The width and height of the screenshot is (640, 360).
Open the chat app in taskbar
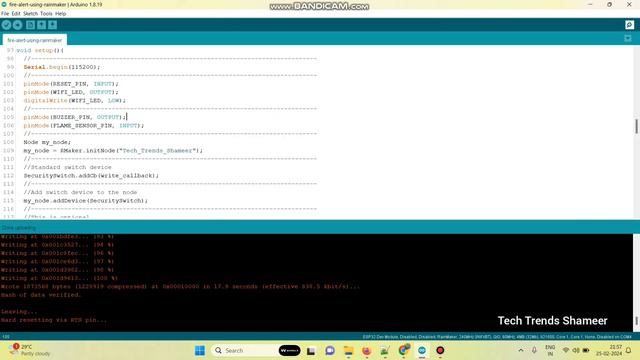pyautogui.click(x=330, y=351)
